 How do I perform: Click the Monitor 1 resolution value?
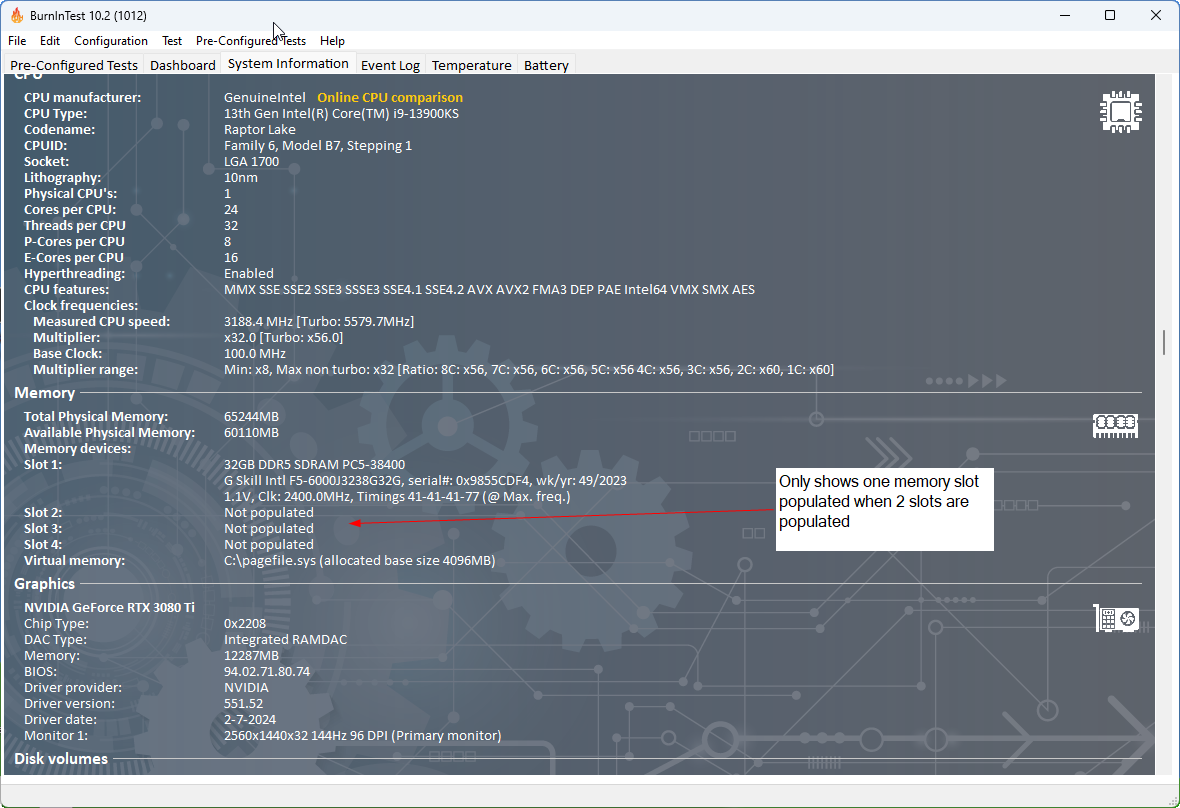363,735
